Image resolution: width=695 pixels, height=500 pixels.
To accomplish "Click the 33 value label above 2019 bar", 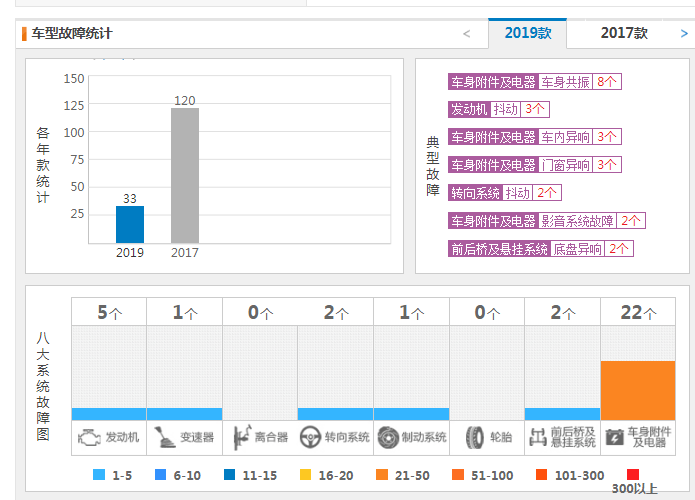I will [x=130, y=199].
